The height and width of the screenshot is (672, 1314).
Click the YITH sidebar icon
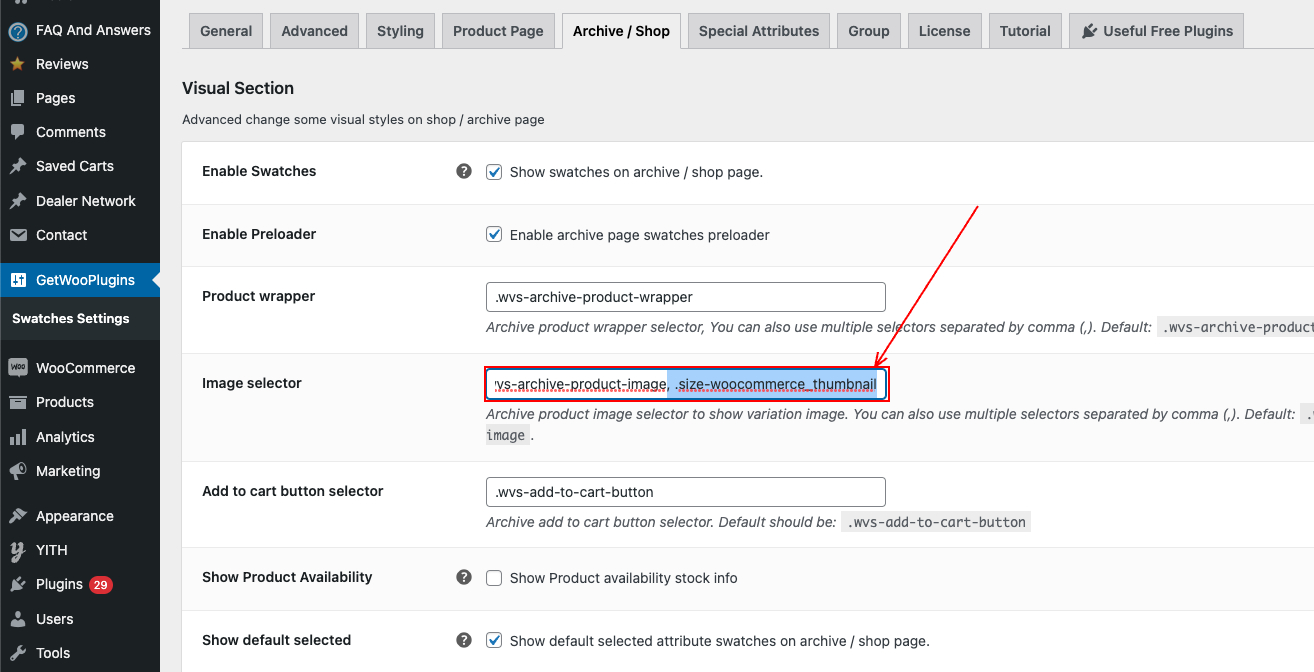[17, 550]
